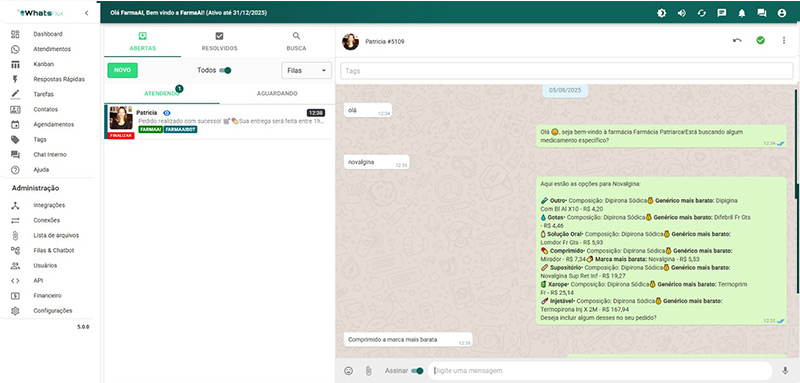This screenshot has height=383, width=800.
Task: Toggle dark mode brightness icon
Action: point(662,13)
